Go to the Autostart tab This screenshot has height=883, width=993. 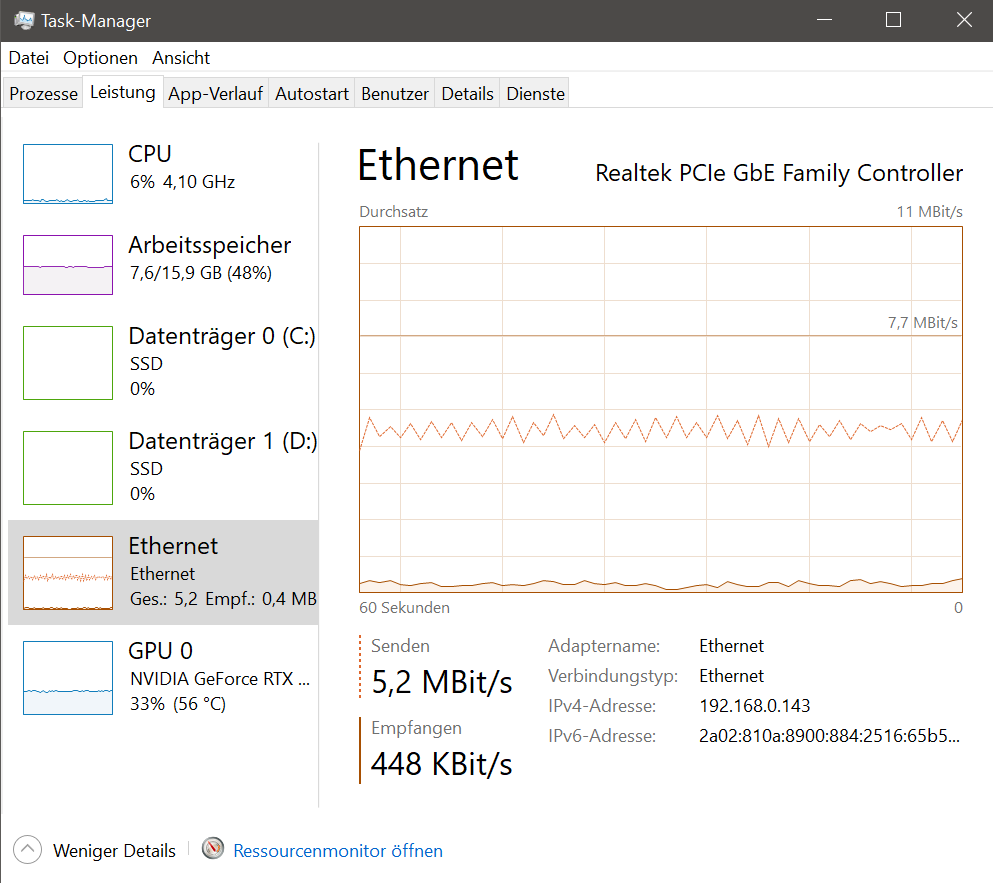pyautogui.click(x=312, y=94)
